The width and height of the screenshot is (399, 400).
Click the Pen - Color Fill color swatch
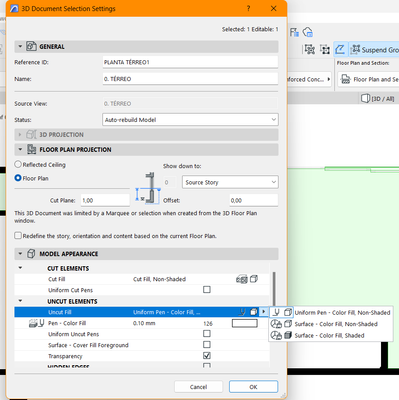(x=245, y=323)
